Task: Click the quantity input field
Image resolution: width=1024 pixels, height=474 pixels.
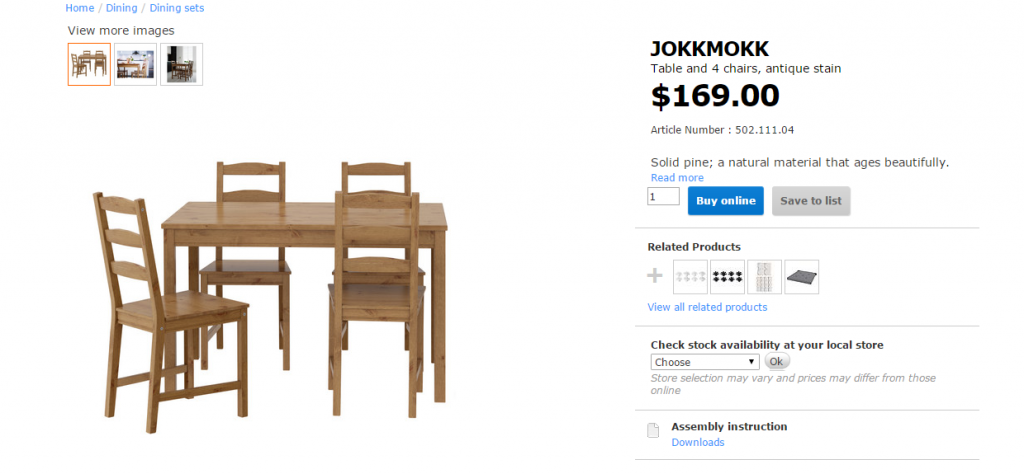Action: point(663,197)
